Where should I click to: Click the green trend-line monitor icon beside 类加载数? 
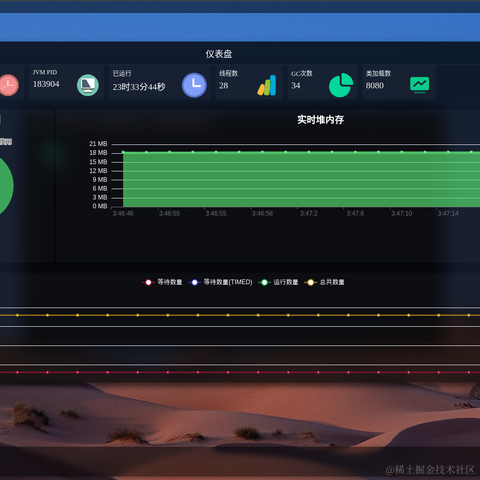point(420,85)
